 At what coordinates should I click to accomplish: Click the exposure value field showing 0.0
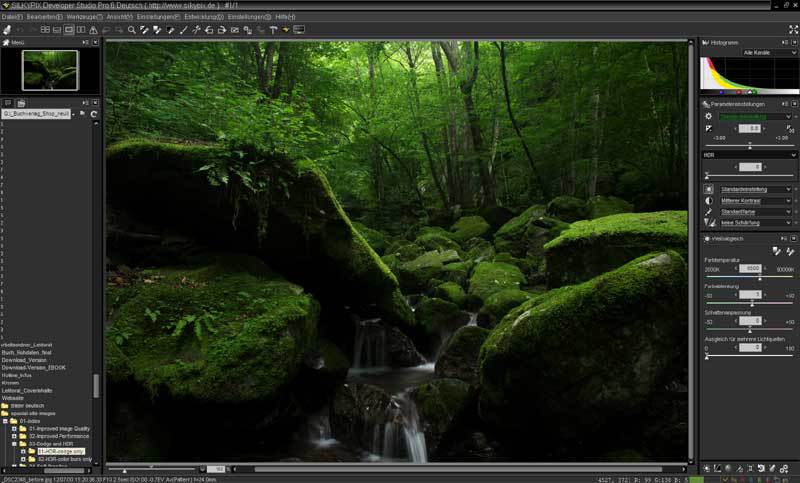pos(750,129)
